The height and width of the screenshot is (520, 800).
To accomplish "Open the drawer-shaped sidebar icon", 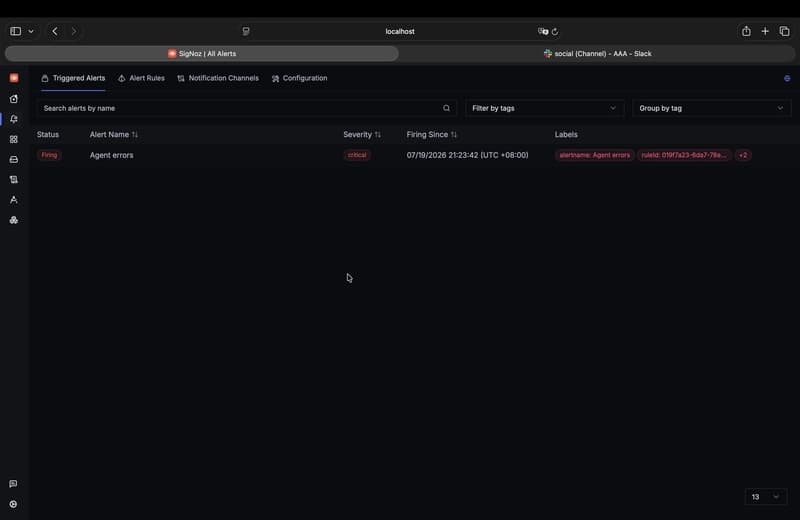I will (14, 160).
